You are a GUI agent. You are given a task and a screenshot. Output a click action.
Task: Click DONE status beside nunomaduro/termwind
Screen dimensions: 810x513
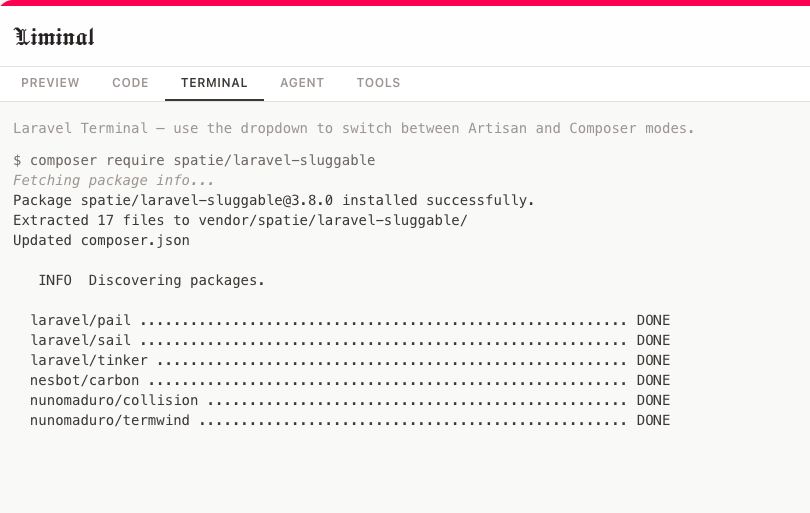(653, 421)
